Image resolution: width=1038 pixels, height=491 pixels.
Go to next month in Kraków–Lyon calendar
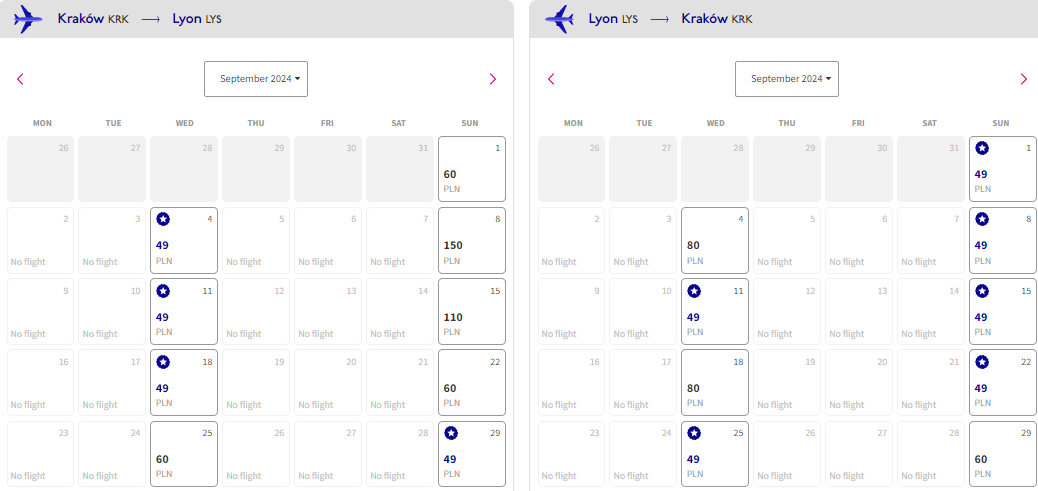click(493, 79)
